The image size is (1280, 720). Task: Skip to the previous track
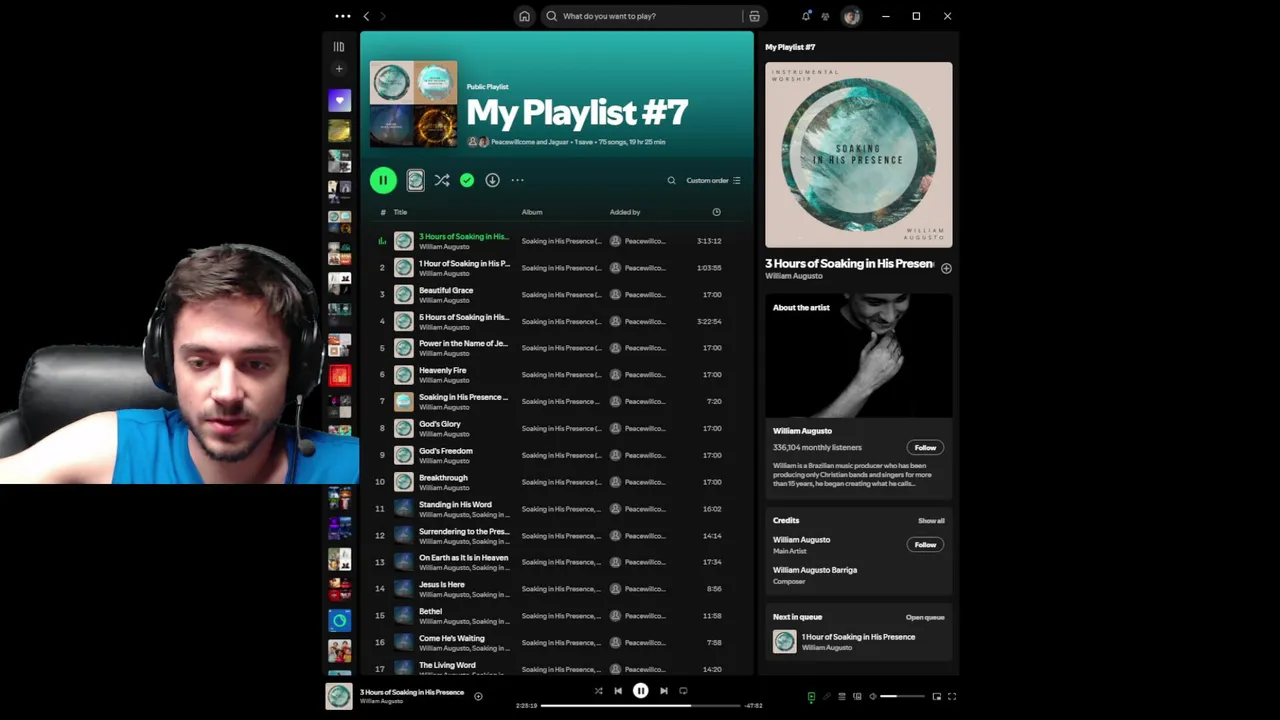618,691
